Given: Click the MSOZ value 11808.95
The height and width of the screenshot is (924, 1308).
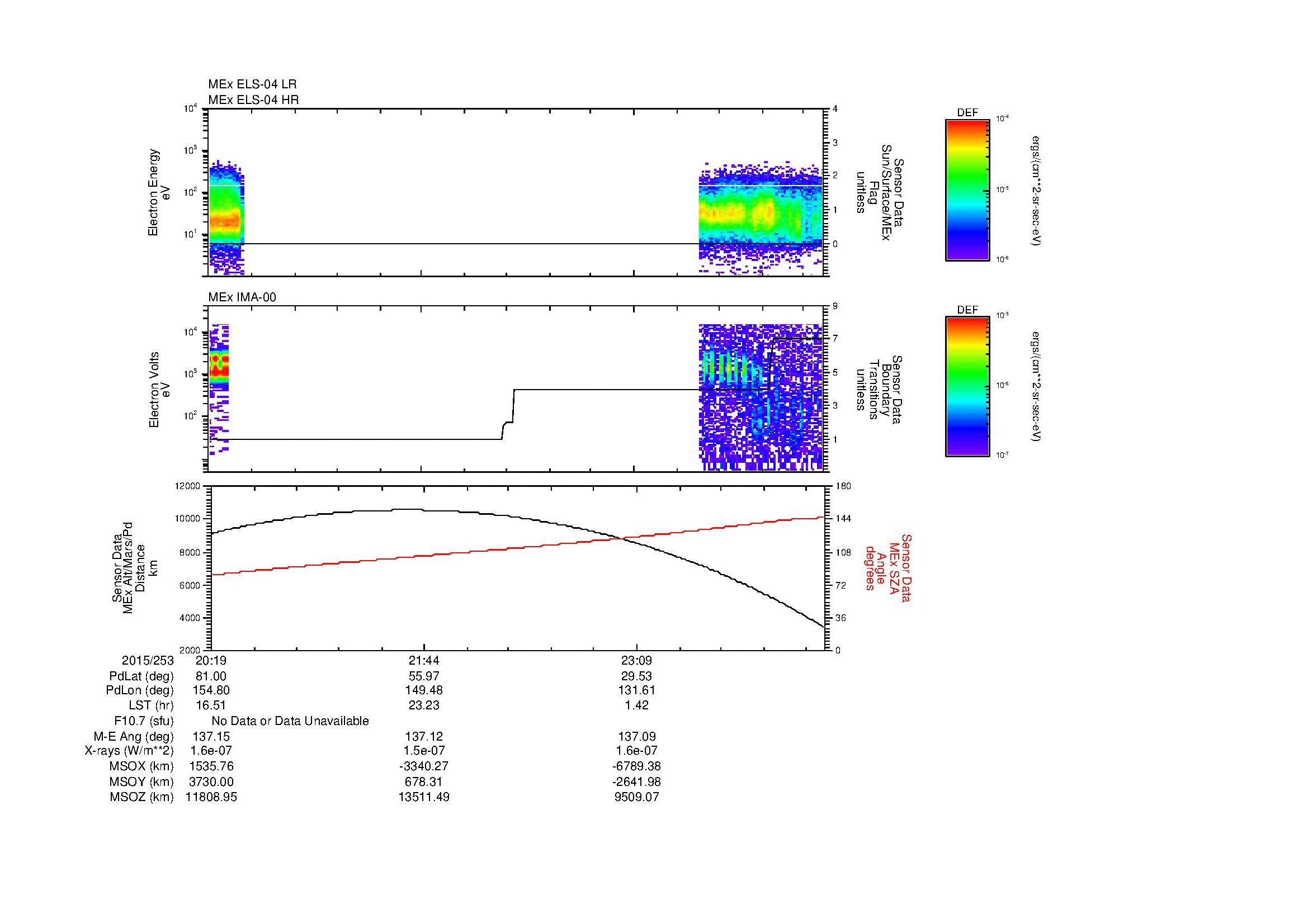Looking at the screenshot, I should tap(211, 797).
